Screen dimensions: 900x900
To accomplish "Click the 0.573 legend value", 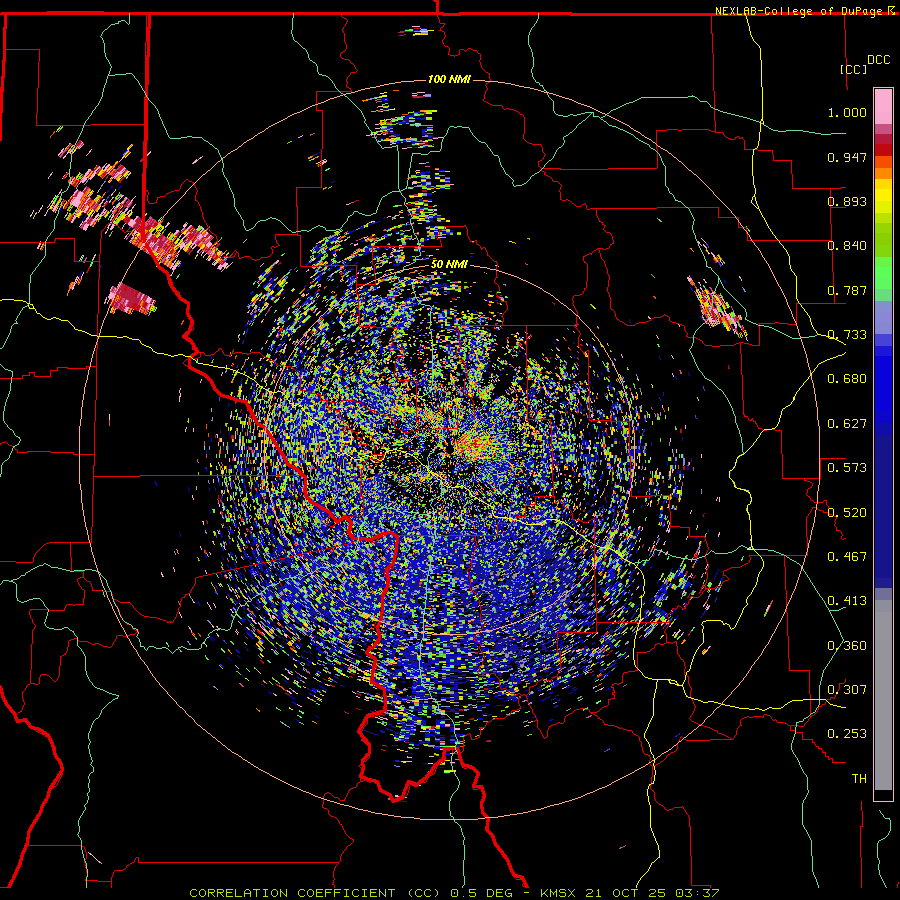I will [x=847, y=468].
